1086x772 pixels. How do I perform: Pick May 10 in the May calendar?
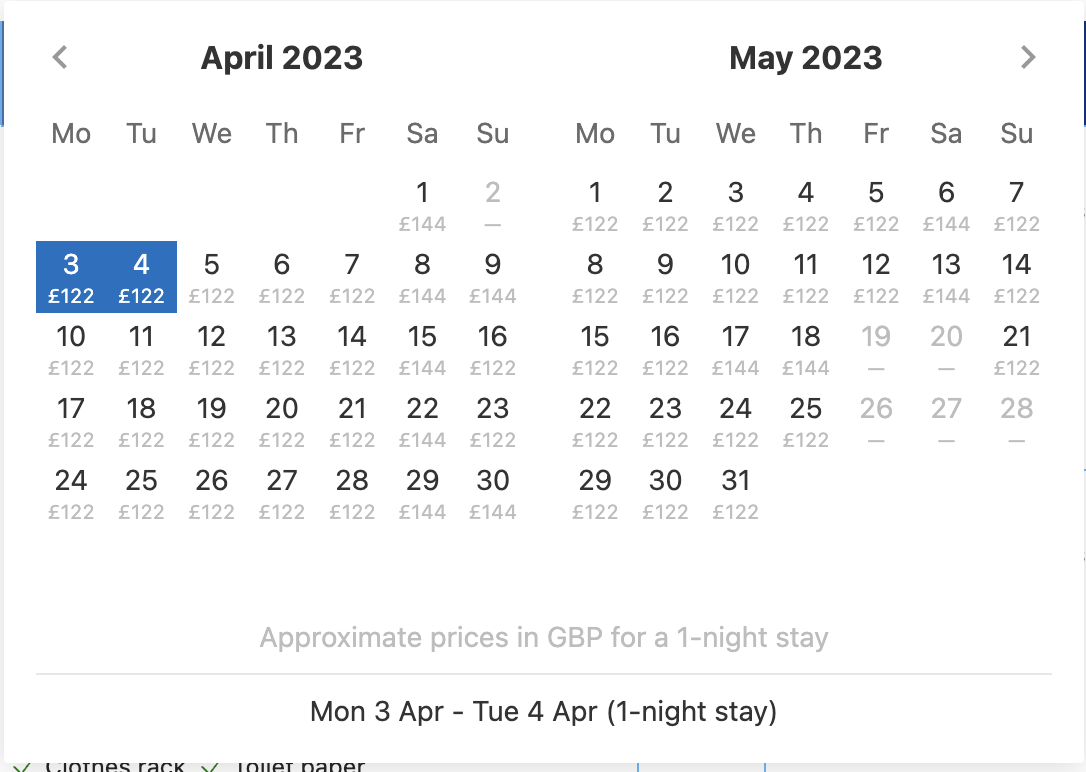[736, 277]
